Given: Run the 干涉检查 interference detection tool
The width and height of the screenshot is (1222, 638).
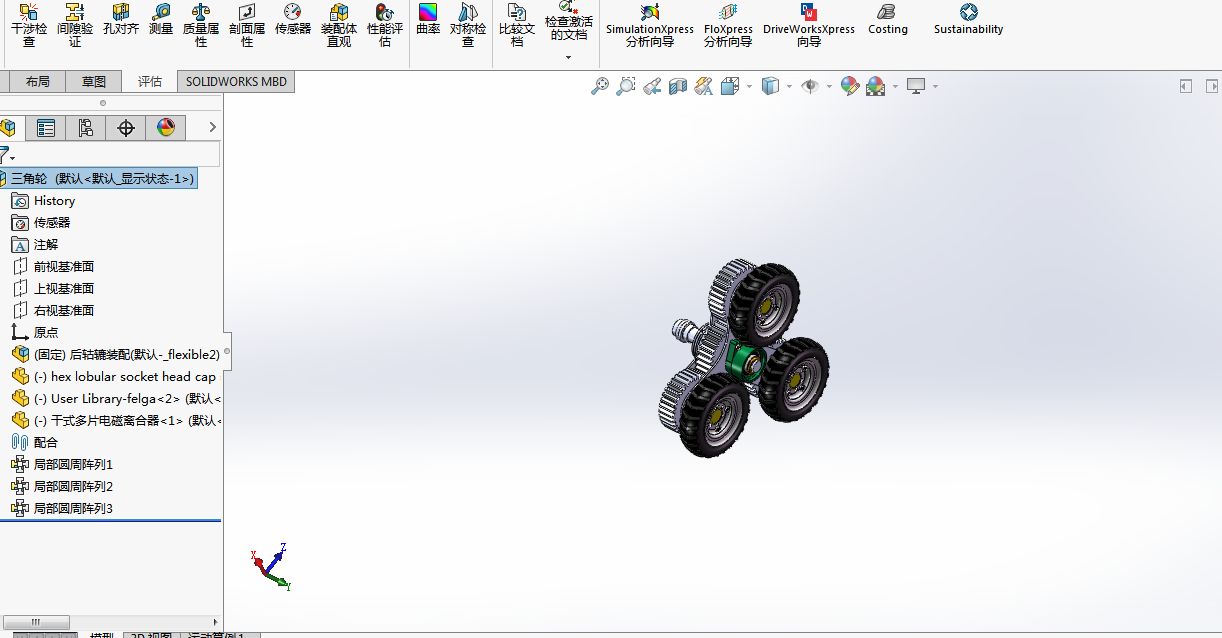Looking at the screenshot, I should click(29, 25).
